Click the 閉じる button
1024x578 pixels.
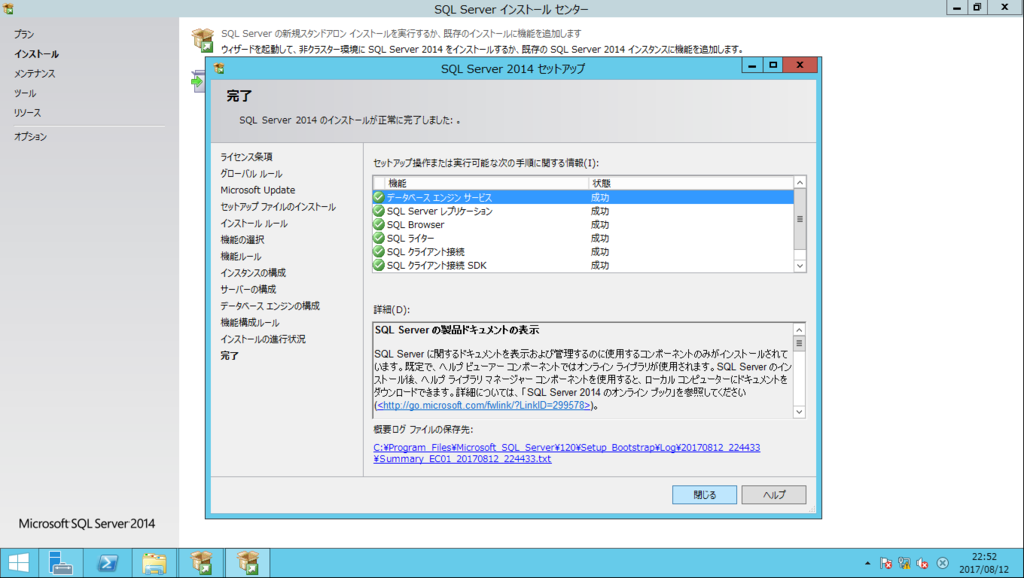click(704, 494)
